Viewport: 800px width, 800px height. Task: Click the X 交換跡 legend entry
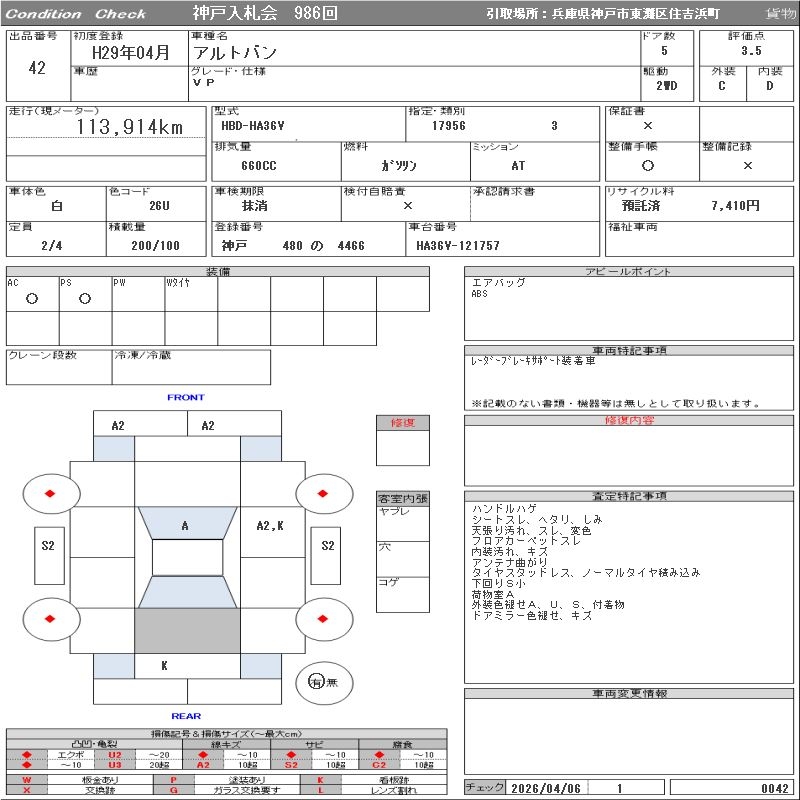click(80, 790)
